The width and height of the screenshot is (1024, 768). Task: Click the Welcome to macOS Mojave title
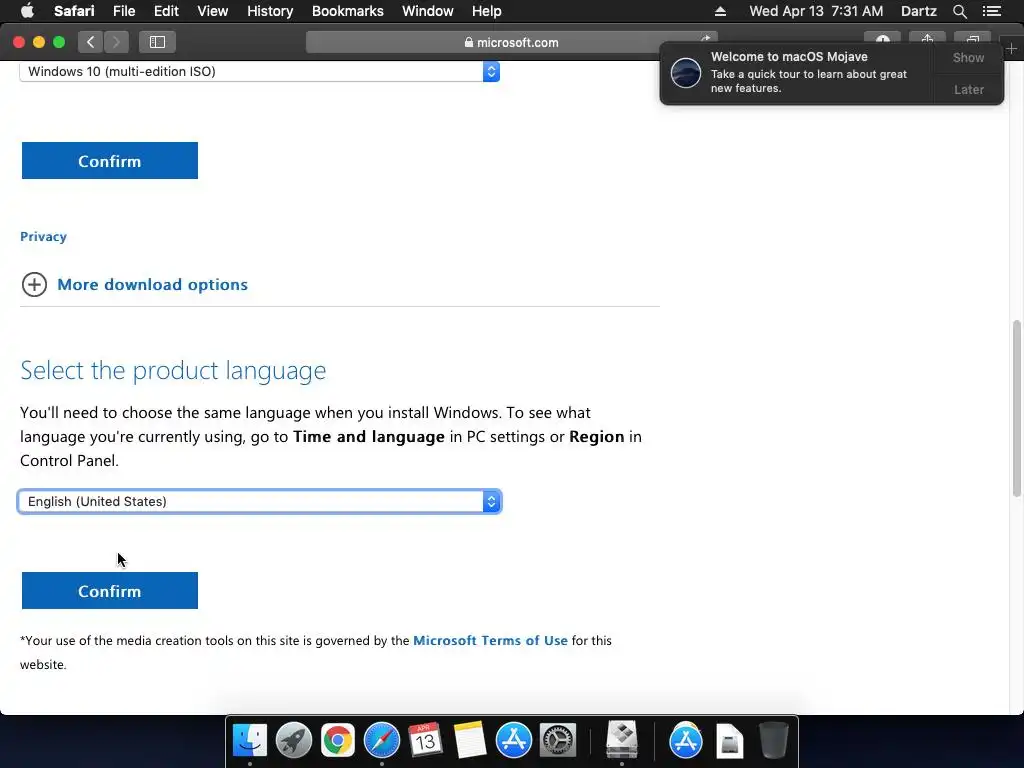(789, 57)
